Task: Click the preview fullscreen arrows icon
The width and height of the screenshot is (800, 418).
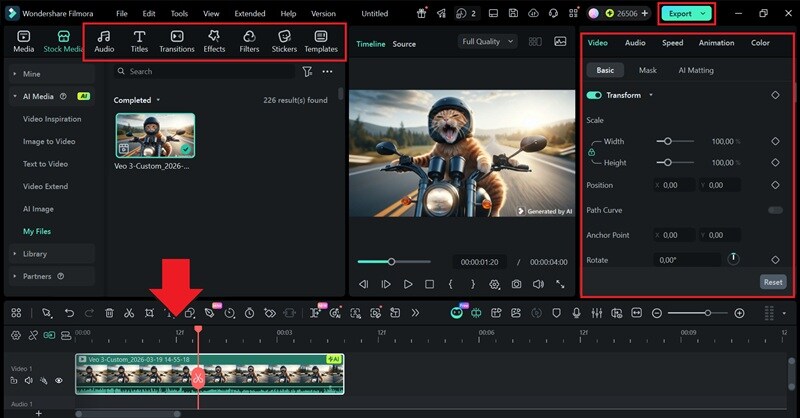Action: [x=560, y=284]
